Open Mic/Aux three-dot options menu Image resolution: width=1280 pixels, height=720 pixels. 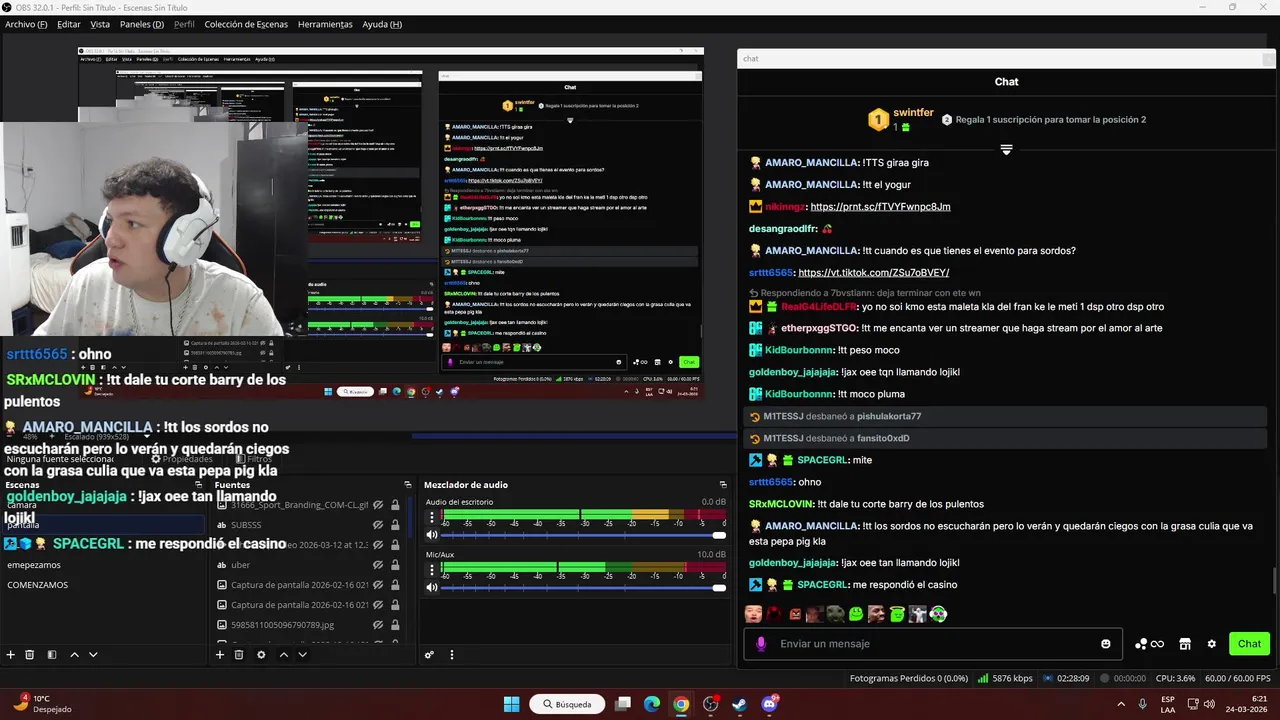point(432,569)
